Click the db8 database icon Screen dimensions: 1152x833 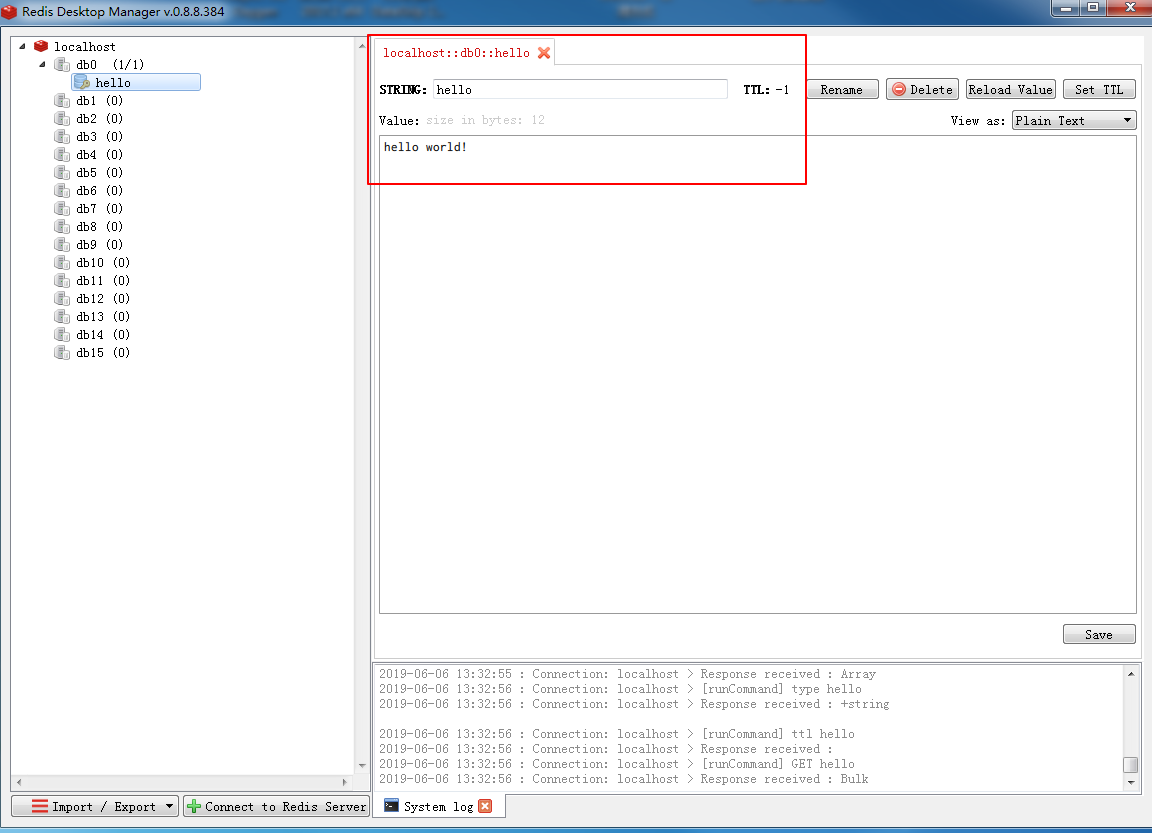[62, 226]
